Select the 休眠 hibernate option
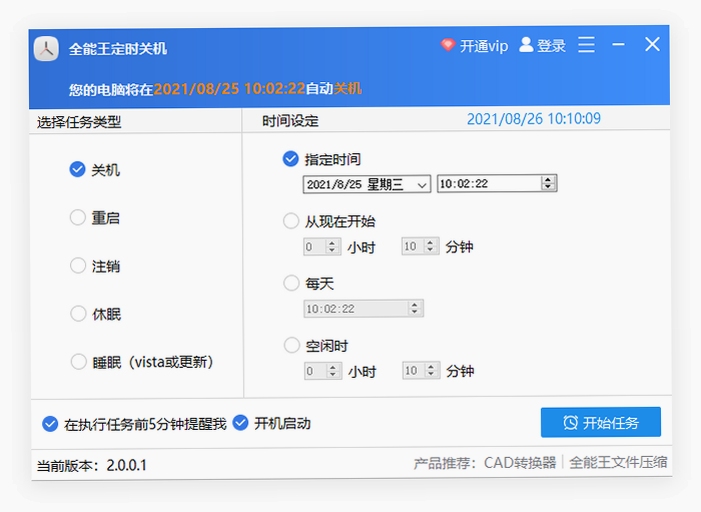701x512 pixels. pos(78,313)
